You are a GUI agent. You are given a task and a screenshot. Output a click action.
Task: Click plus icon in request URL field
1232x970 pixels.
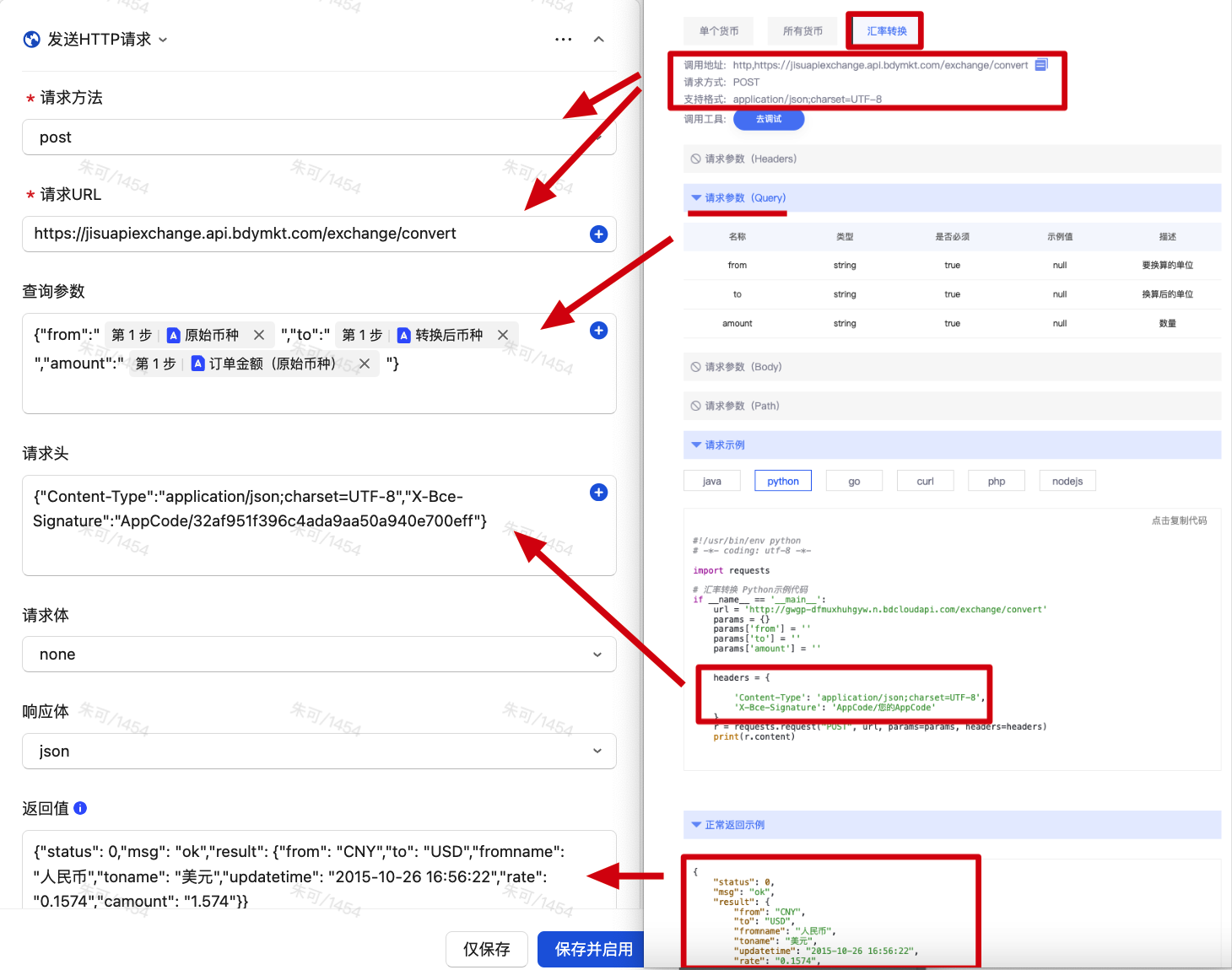tap(598, 234)
